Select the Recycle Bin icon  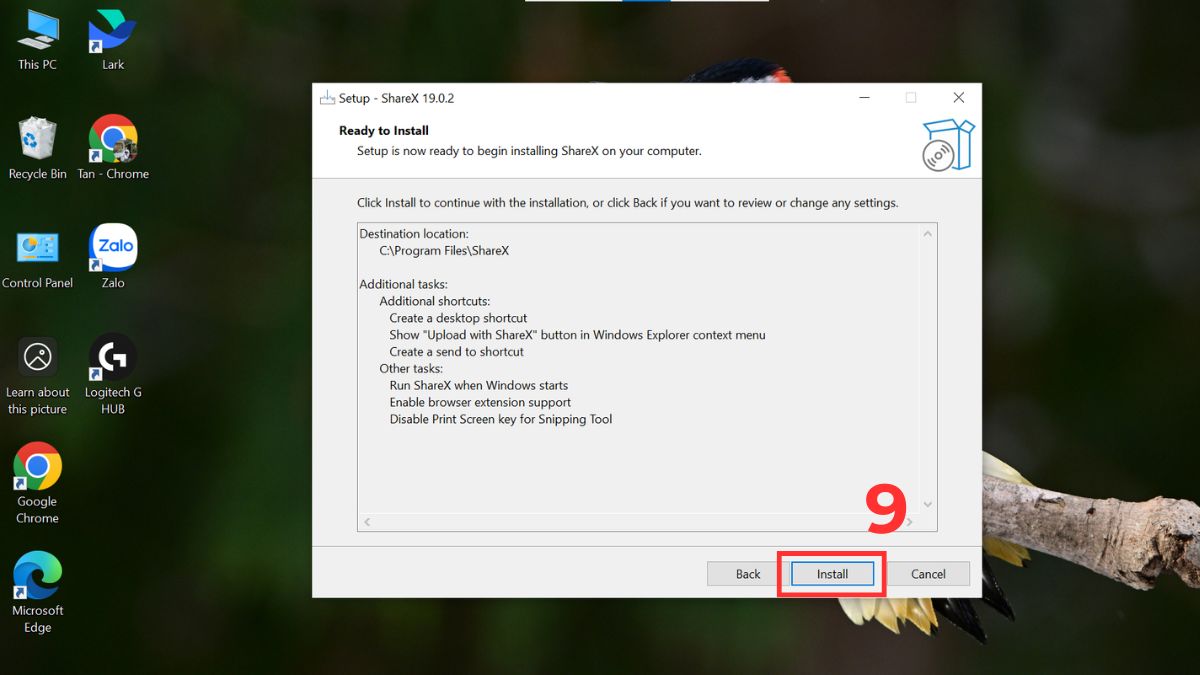pos(37,148)
